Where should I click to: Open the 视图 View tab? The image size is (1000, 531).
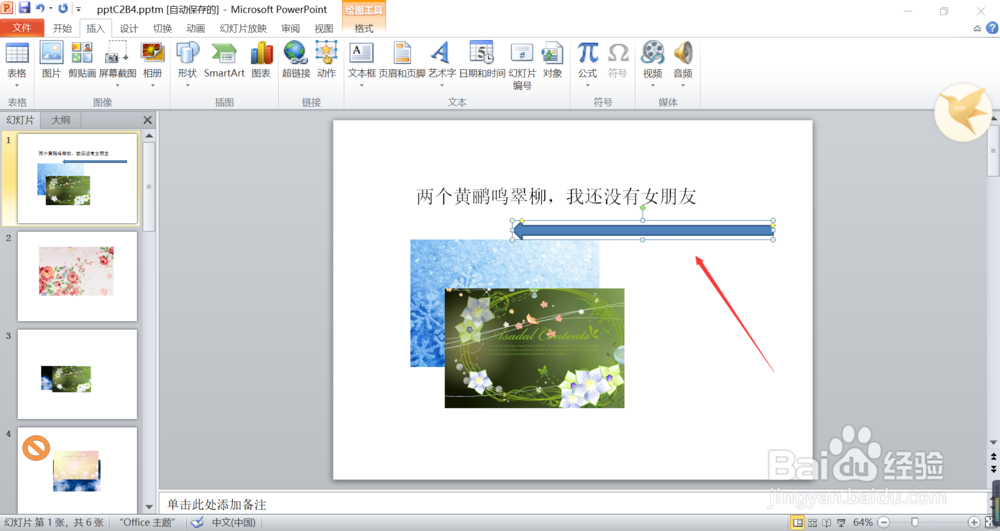pos(323,28)
